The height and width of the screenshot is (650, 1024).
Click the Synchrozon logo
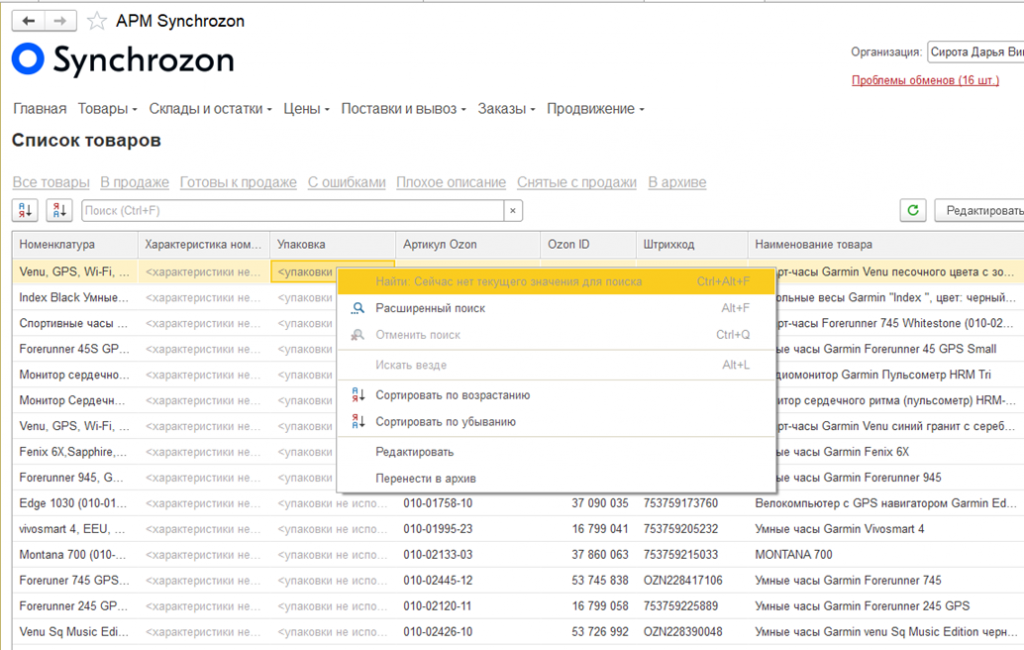point(123,59)
